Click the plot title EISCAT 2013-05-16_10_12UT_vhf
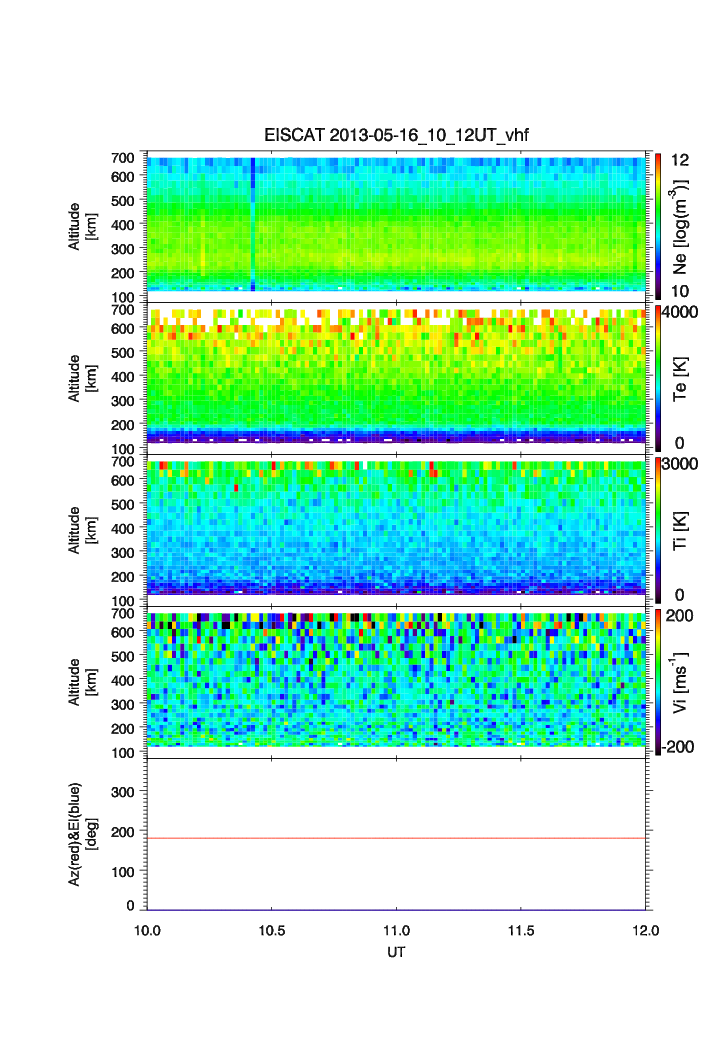Viewport: 708px width, 1062px height. click(397, 137)
